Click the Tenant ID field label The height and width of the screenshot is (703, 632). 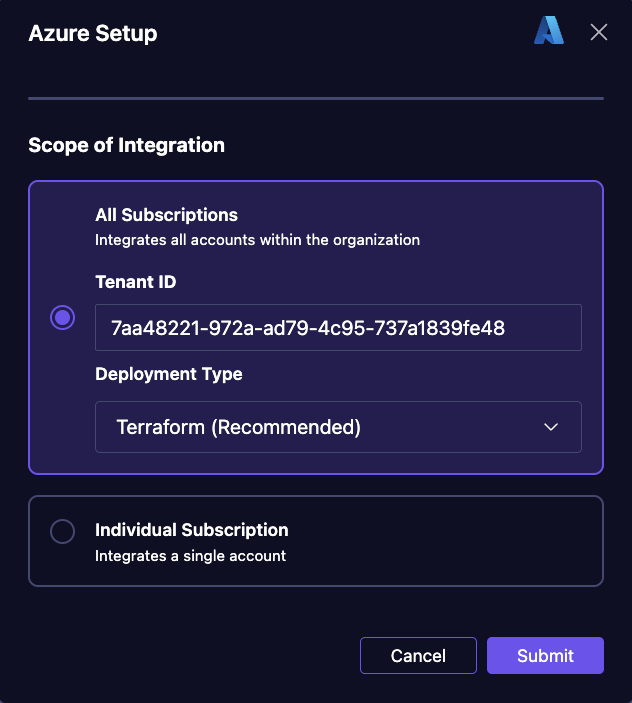pyautogui.click(x=135, y=282)
